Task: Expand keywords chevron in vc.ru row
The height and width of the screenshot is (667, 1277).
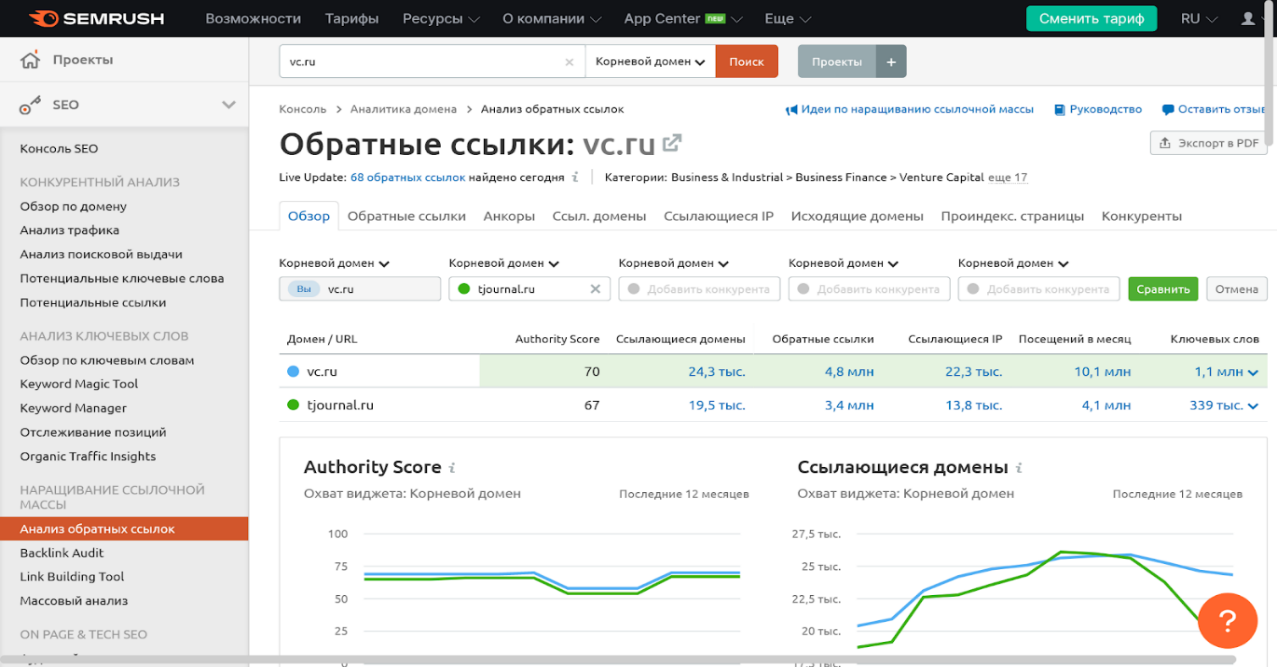Action: coord(1252,372)
